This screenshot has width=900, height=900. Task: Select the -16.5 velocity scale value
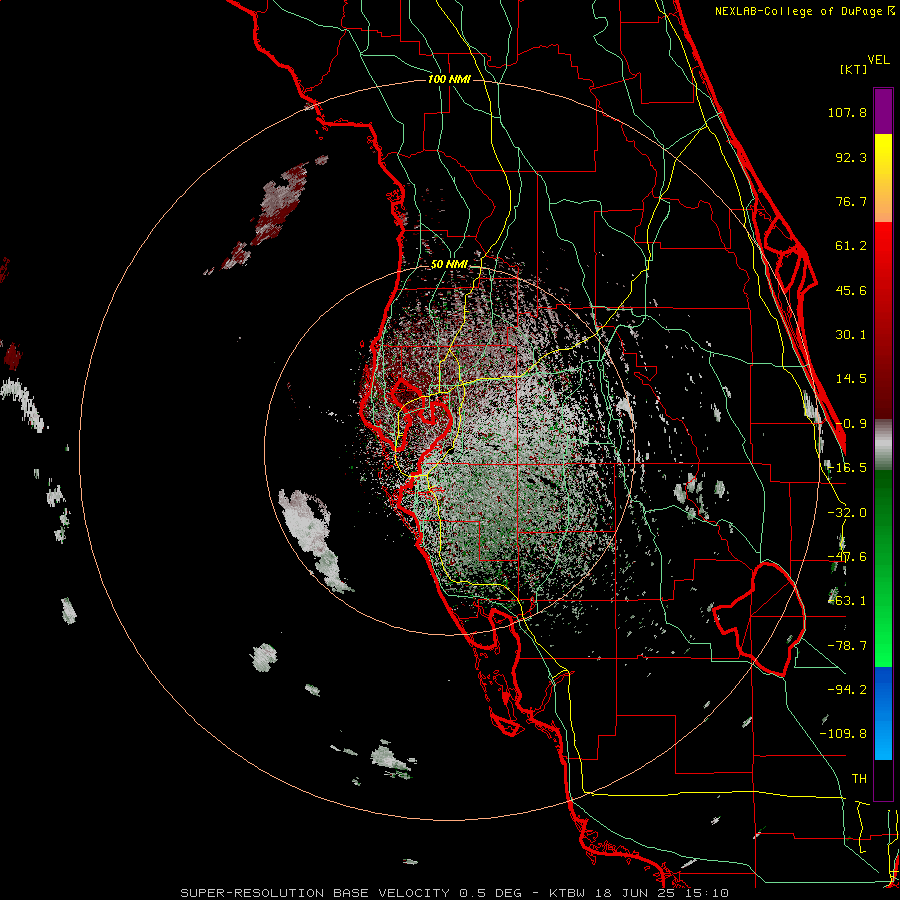847,468
